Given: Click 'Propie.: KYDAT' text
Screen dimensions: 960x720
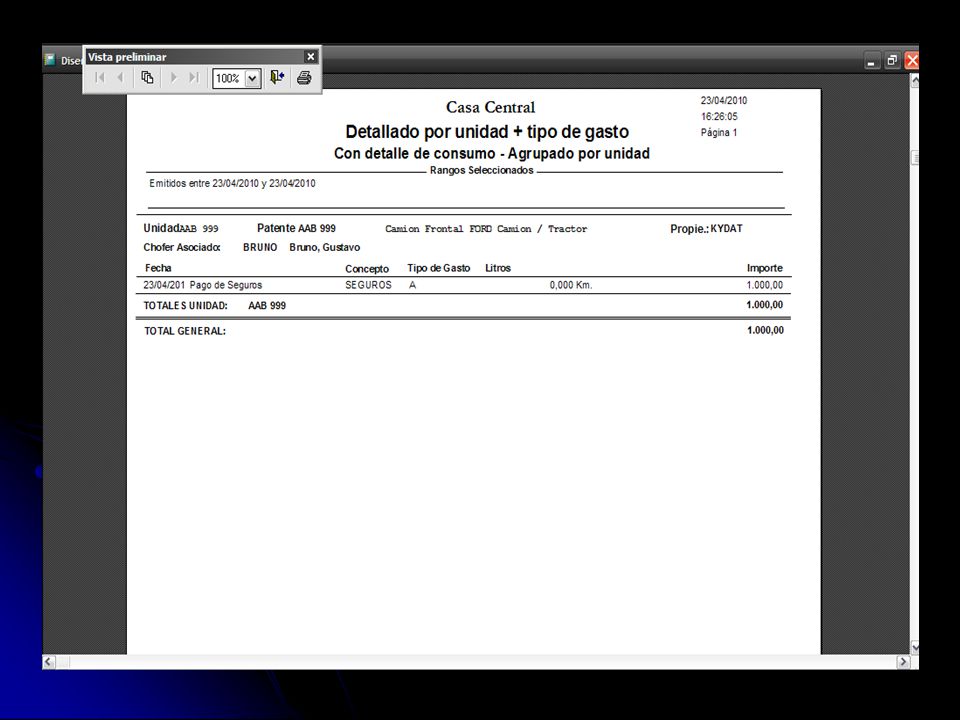Looking at the screenshot, I should [706, 229].
